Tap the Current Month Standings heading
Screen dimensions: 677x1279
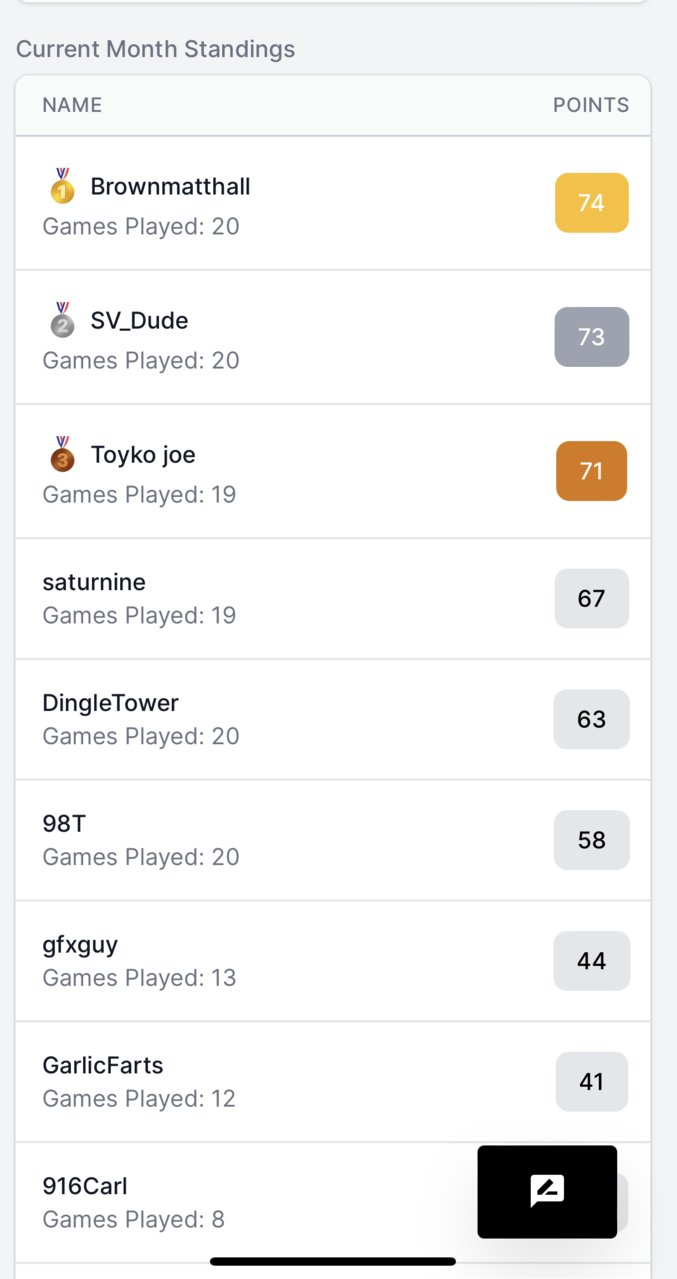pos(156,49)
